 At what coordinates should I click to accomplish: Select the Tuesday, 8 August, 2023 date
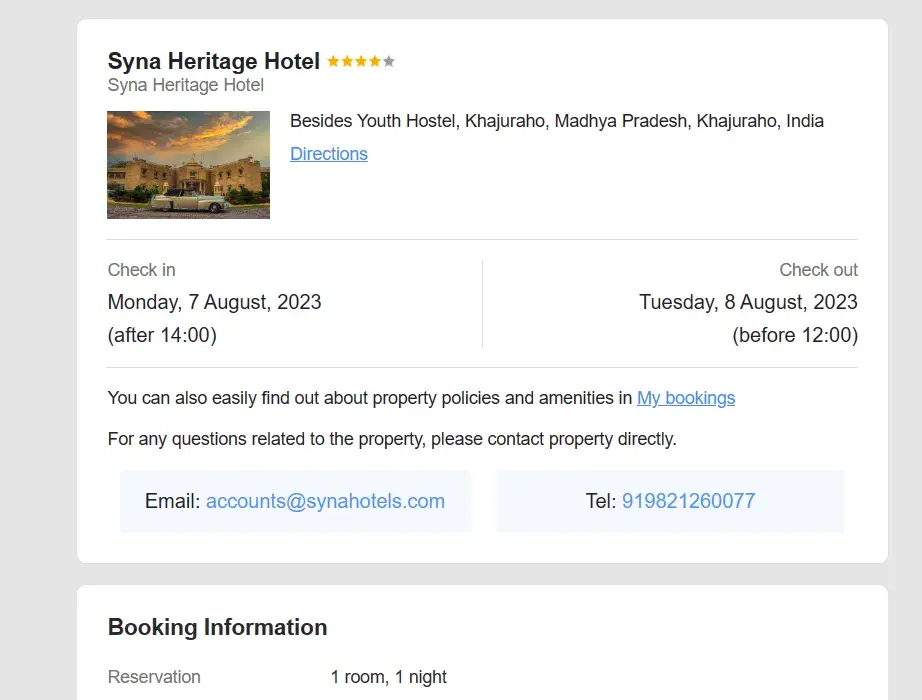click(x=748, y=302)
